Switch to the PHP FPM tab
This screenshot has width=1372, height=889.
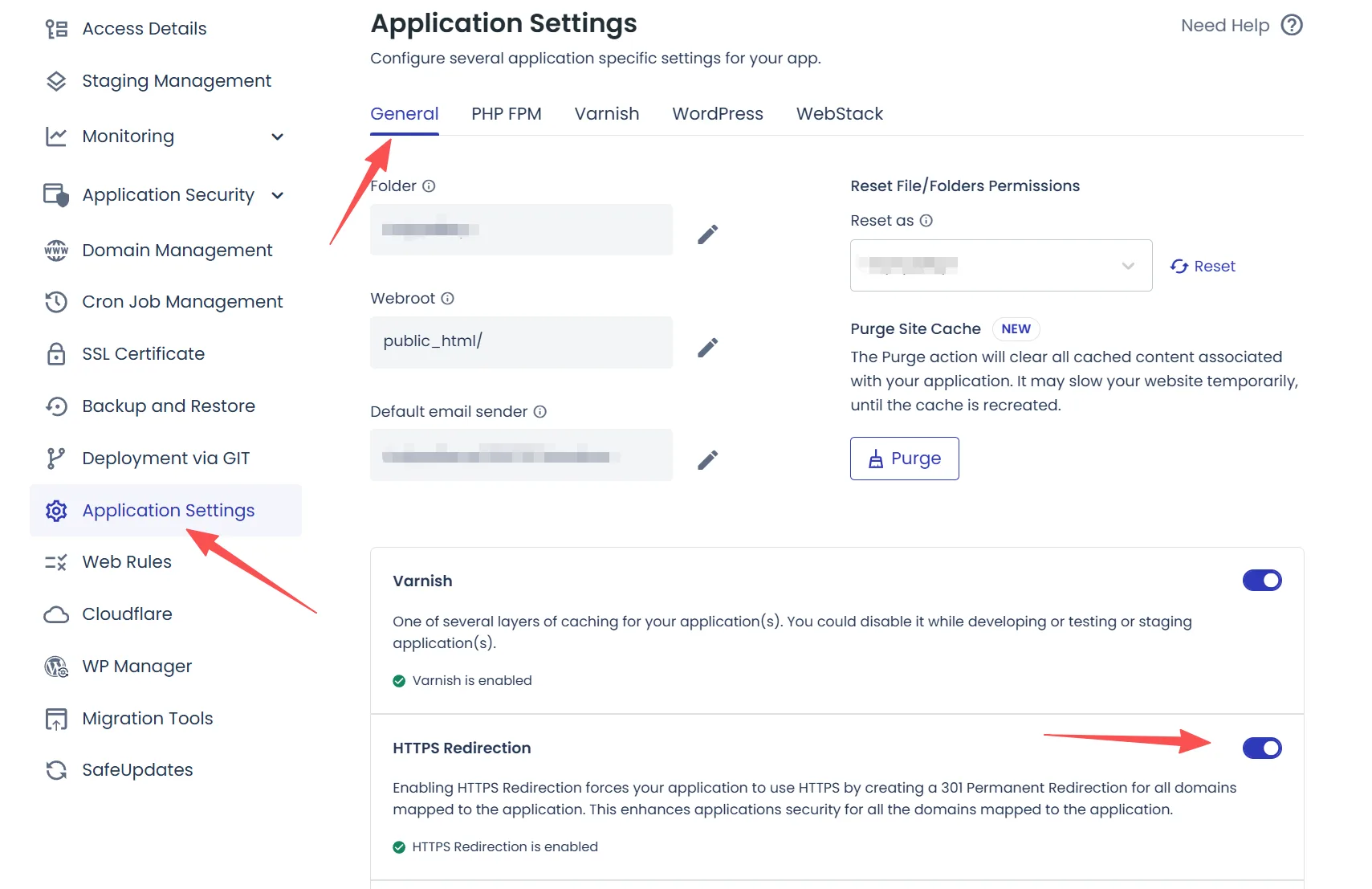click(x=506, y=114)
